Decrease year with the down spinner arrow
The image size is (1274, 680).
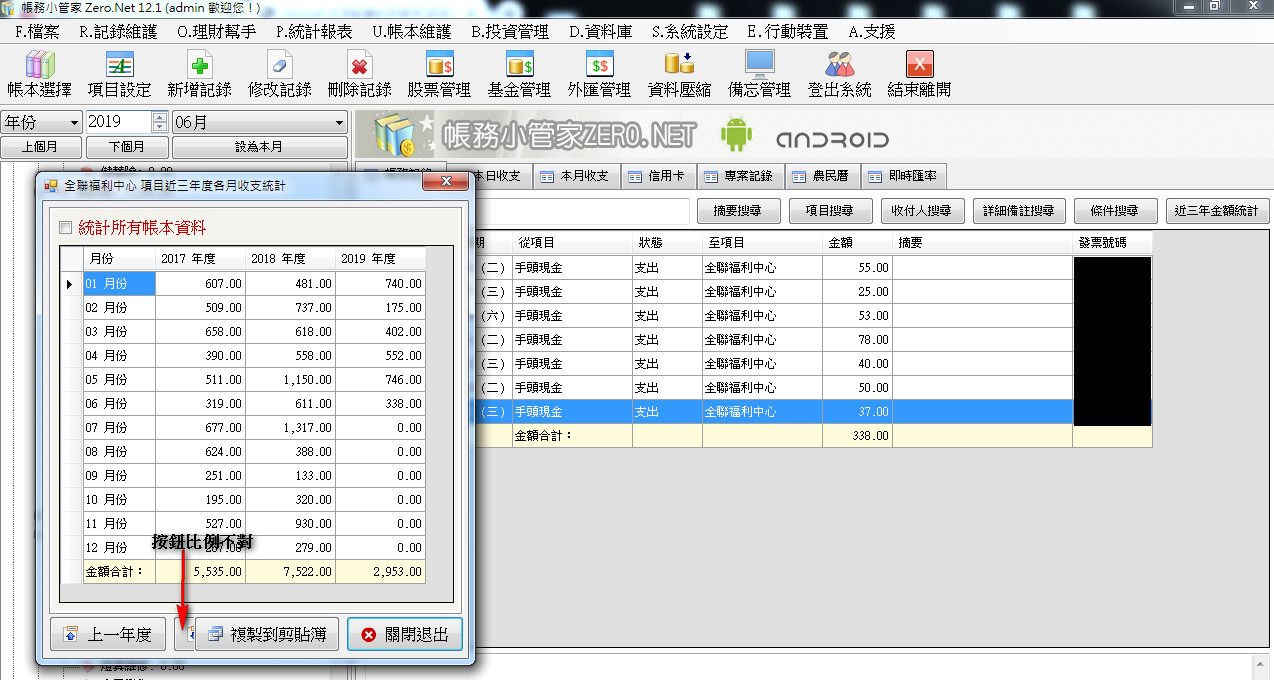[x=160, y=127]
